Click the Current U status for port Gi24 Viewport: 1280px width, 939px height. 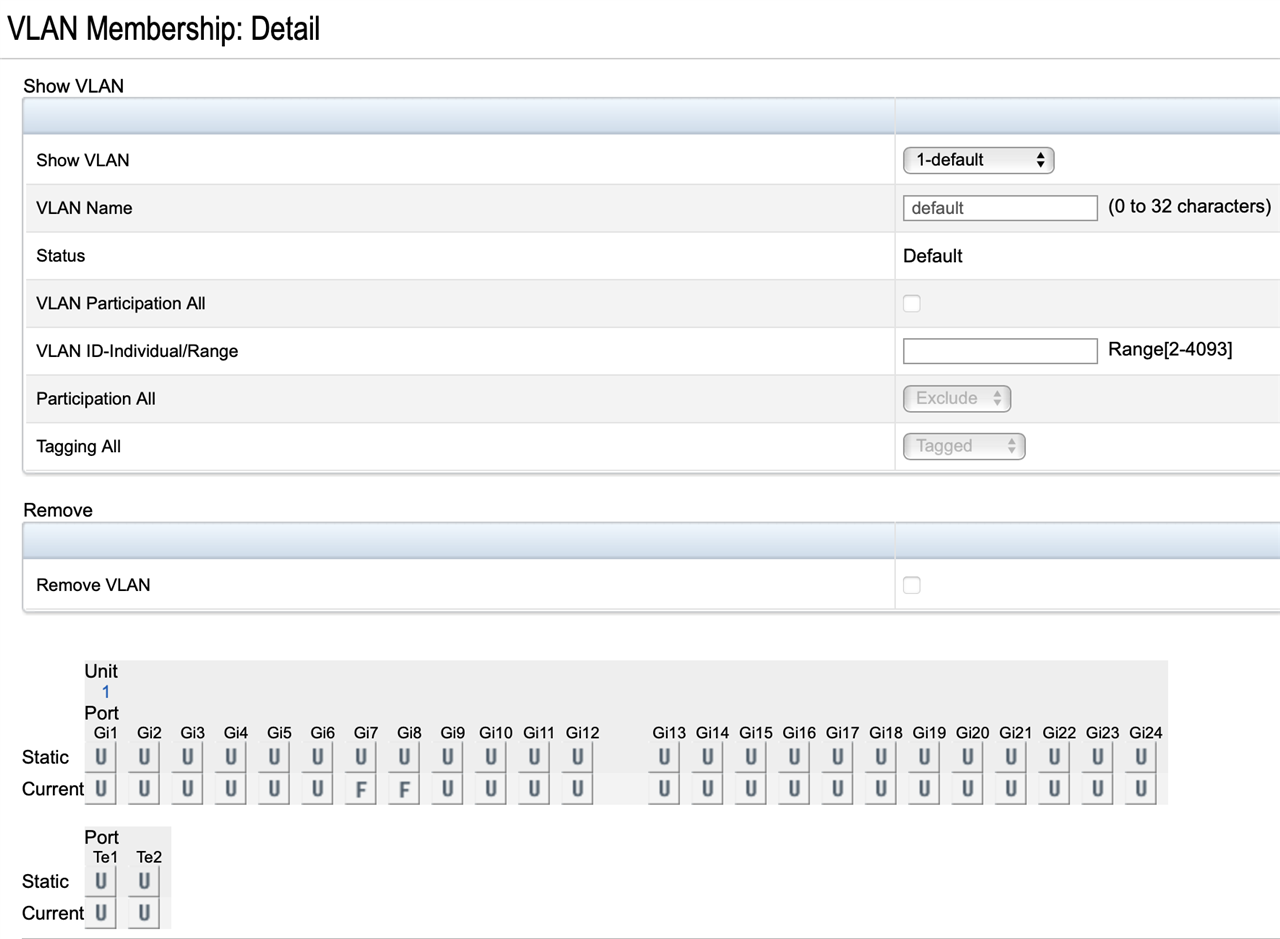coord(1141,789)
